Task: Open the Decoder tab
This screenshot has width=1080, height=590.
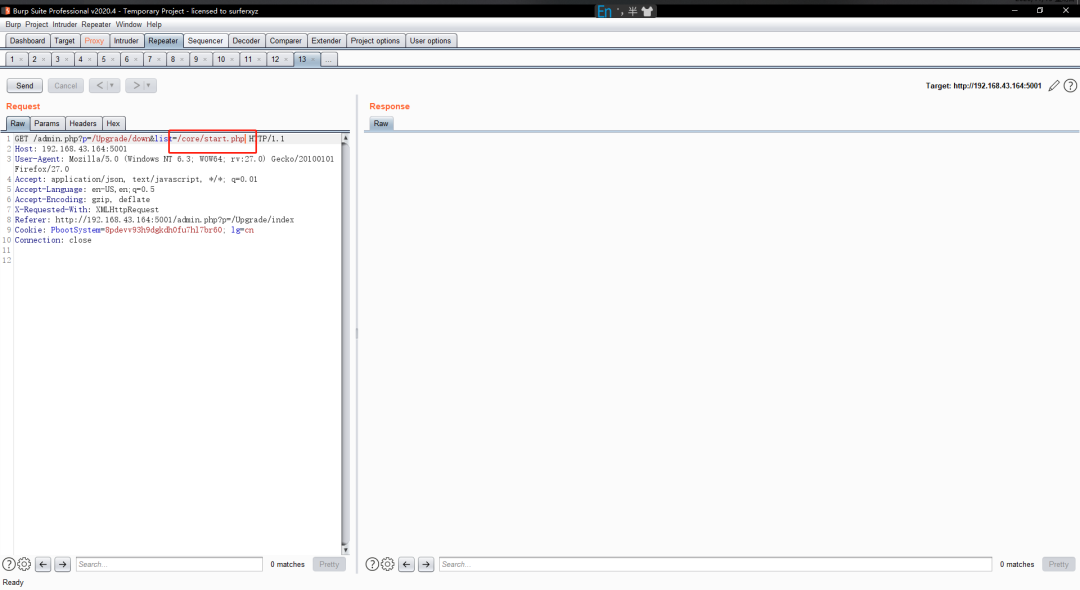Action: coord(246,41)
